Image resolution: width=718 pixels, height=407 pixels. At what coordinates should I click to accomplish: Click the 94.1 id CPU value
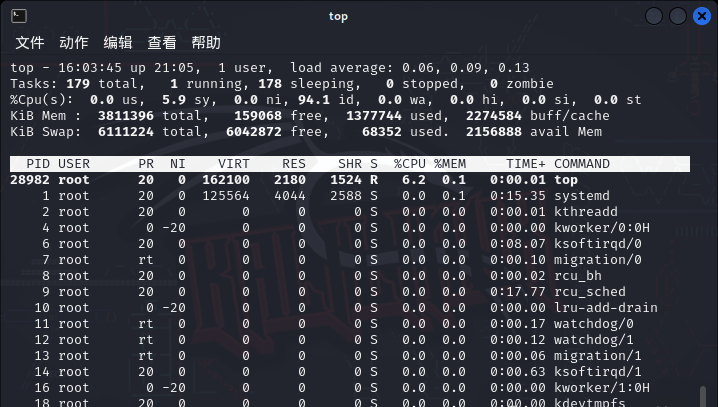click(314, 100)
